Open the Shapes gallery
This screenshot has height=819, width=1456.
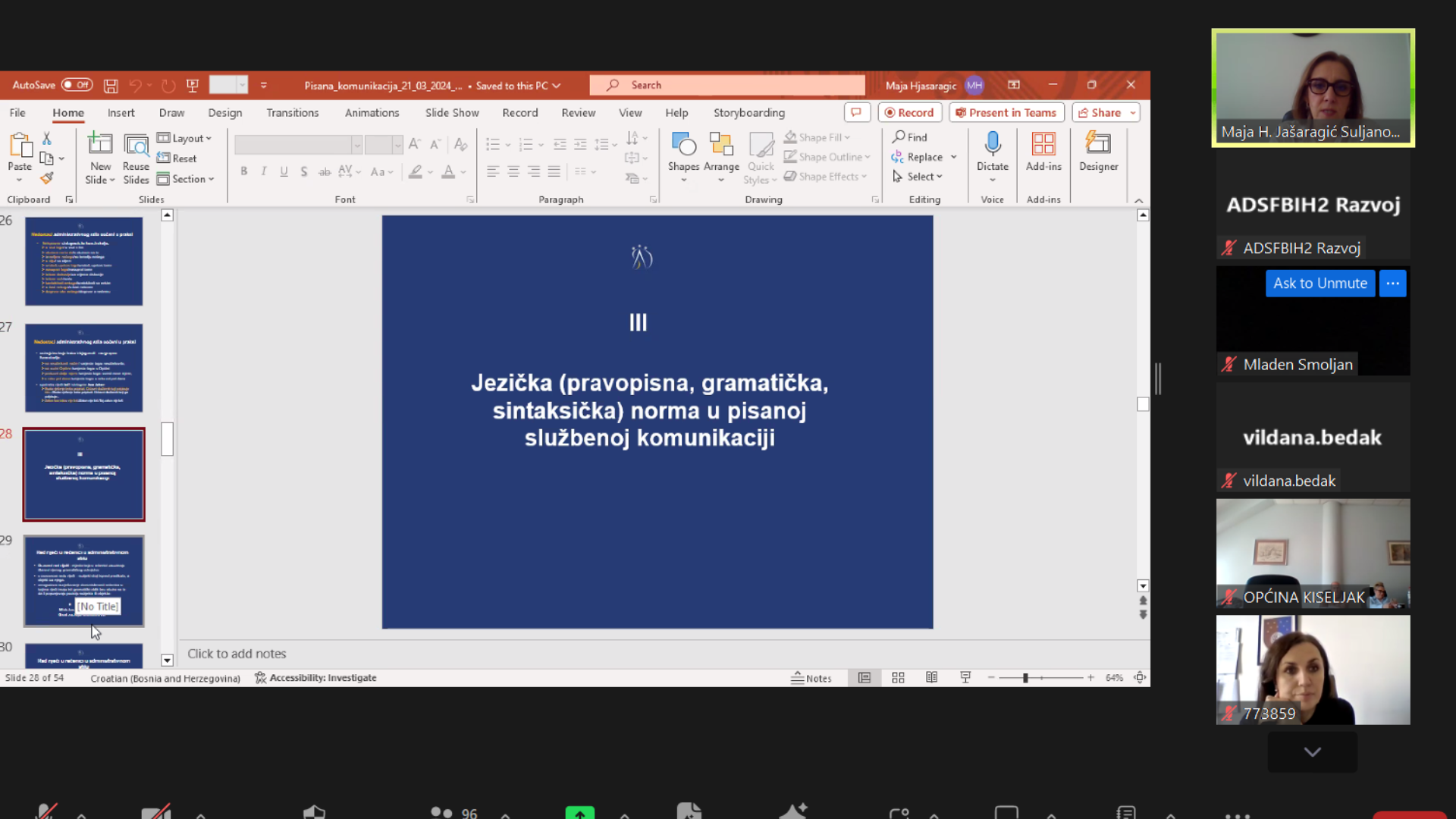pos(683,158)
